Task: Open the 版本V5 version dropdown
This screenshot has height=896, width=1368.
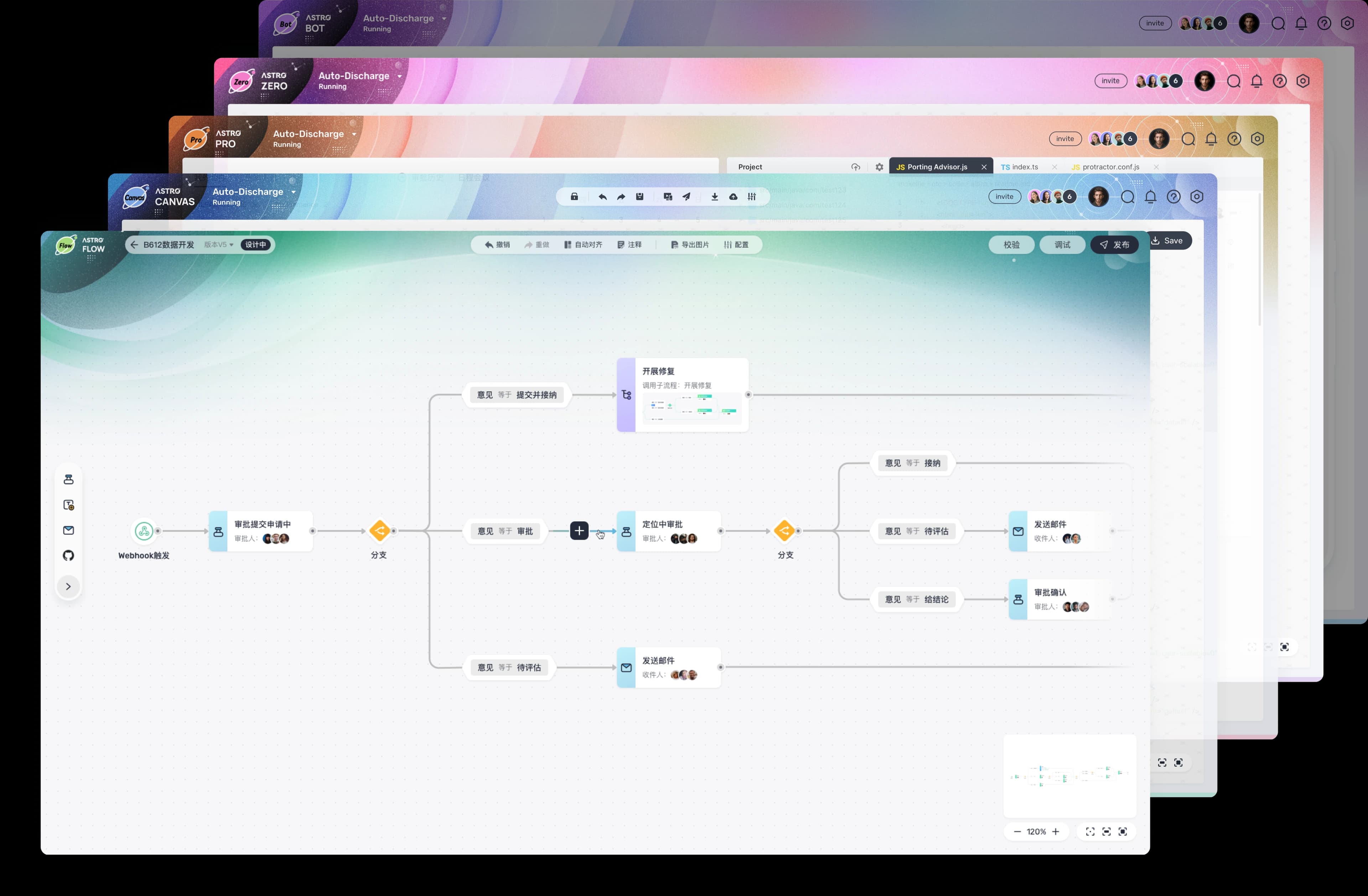Action: (x=218, y=245)
